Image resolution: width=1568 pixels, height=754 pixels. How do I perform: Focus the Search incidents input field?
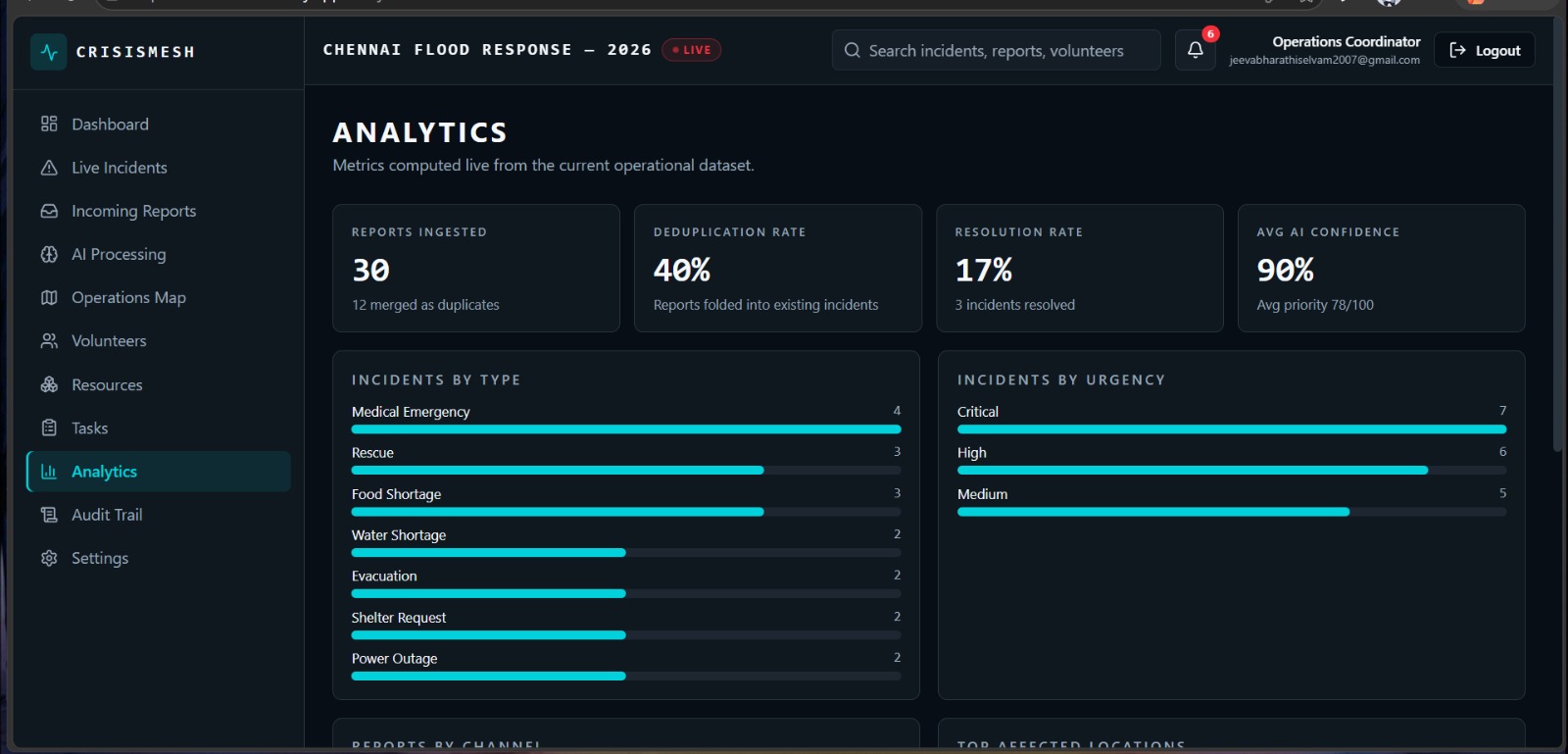[997, 50]
